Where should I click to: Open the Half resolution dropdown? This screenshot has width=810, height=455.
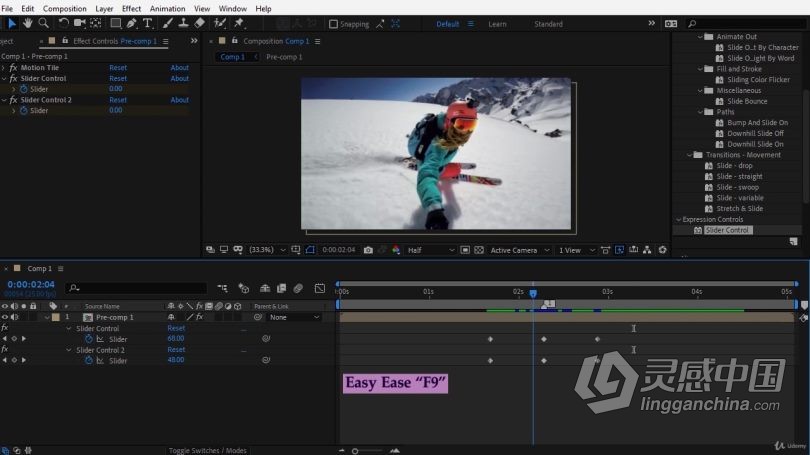coord(430,250)
